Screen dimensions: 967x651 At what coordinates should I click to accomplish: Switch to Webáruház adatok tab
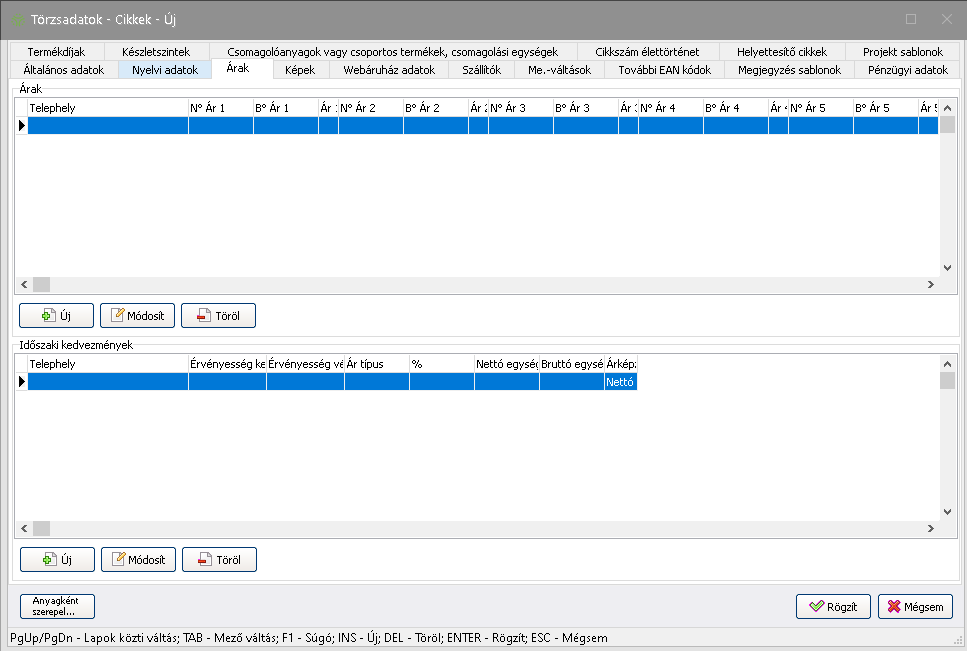[x=389, y=70]
